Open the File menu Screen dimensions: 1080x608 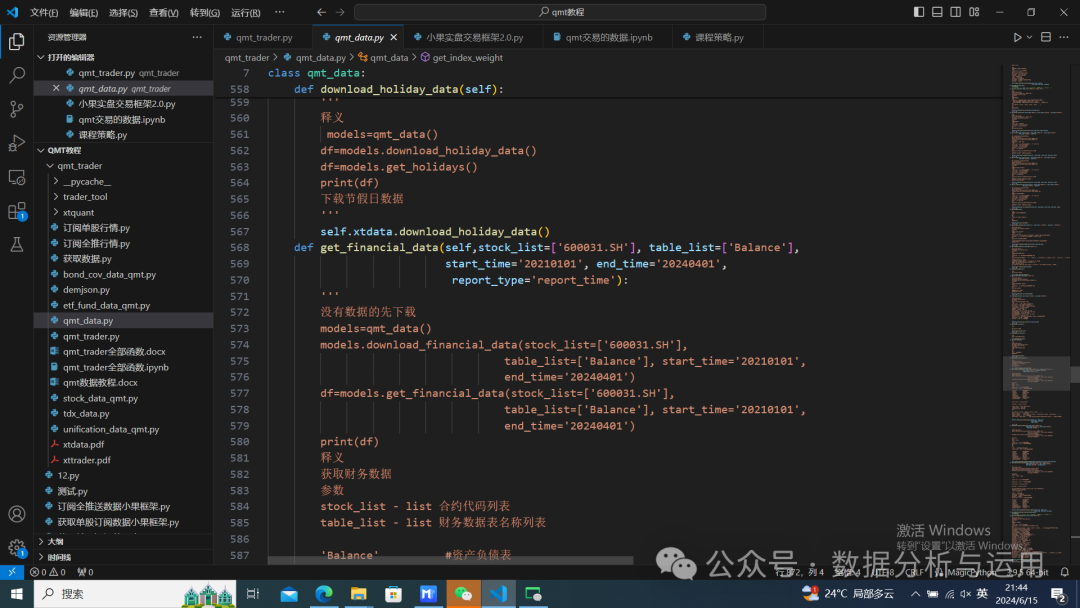click(x=44, y=12)
